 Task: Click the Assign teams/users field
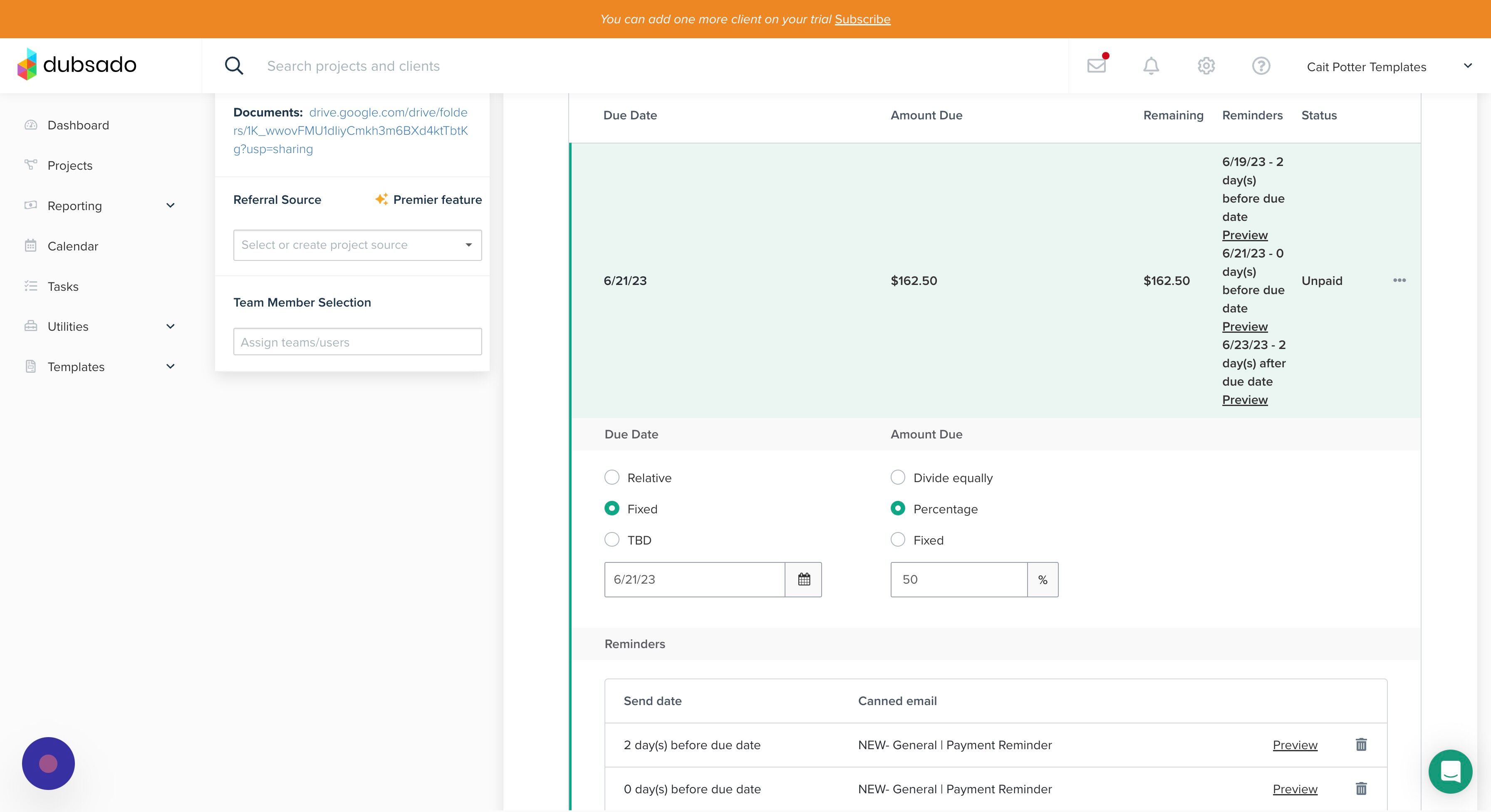coord(357,342)
